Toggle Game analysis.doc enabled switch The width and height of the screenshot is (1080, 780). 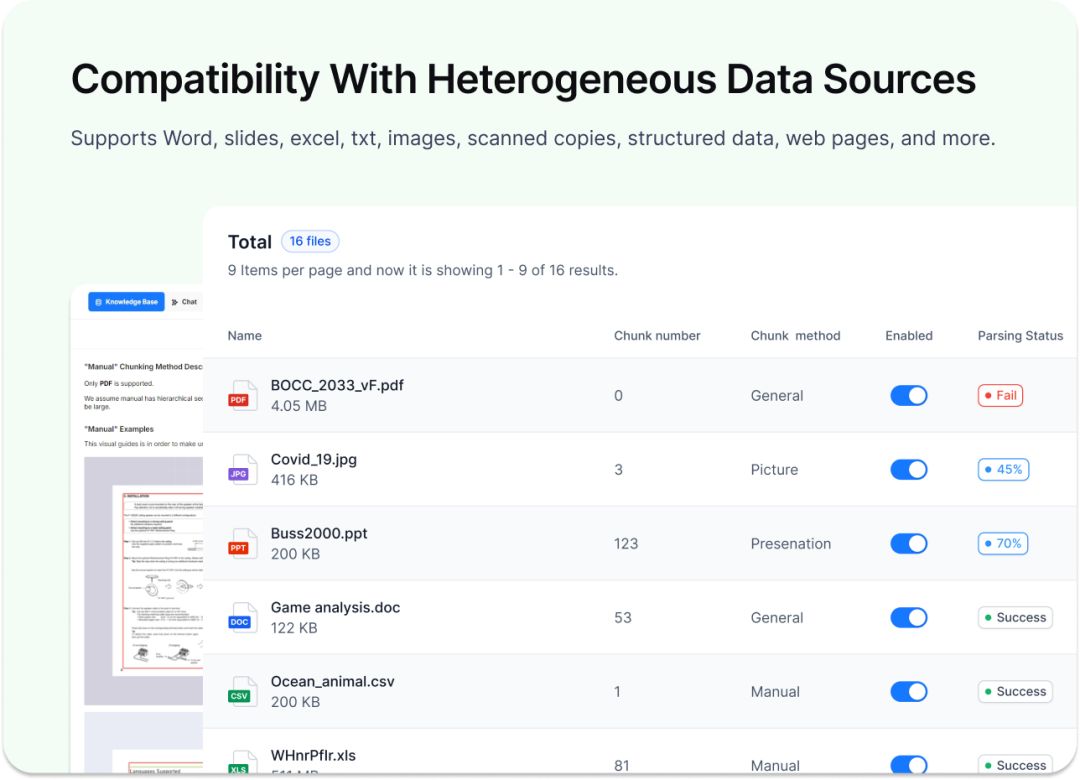click(x=908, y=617)
